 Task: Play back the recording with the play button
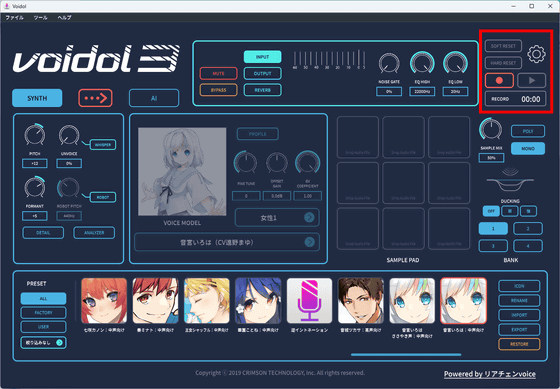coord(531,80)
